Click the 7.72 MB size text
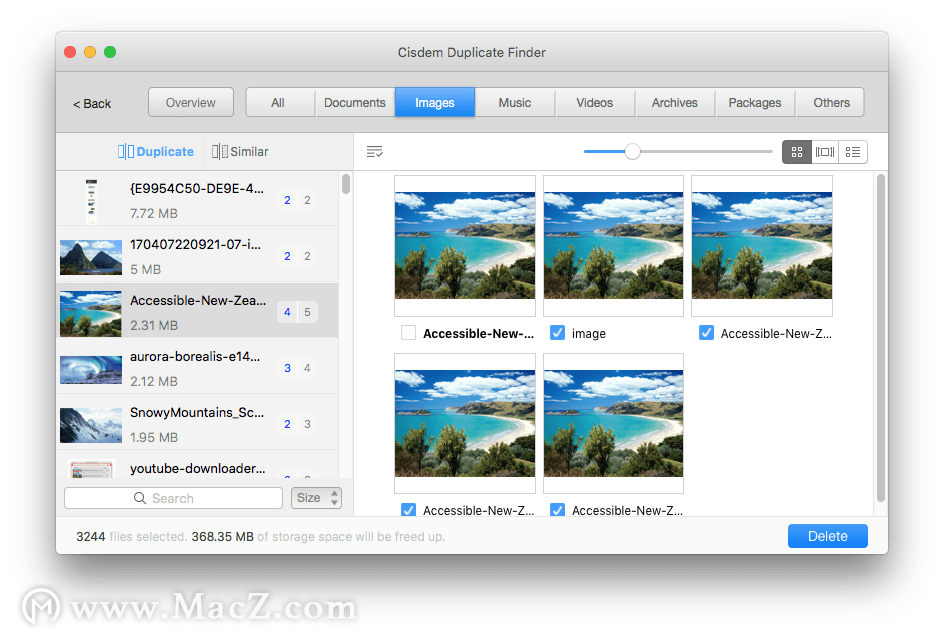The width and height of the screenshot is (944, 634). [154, 213]
